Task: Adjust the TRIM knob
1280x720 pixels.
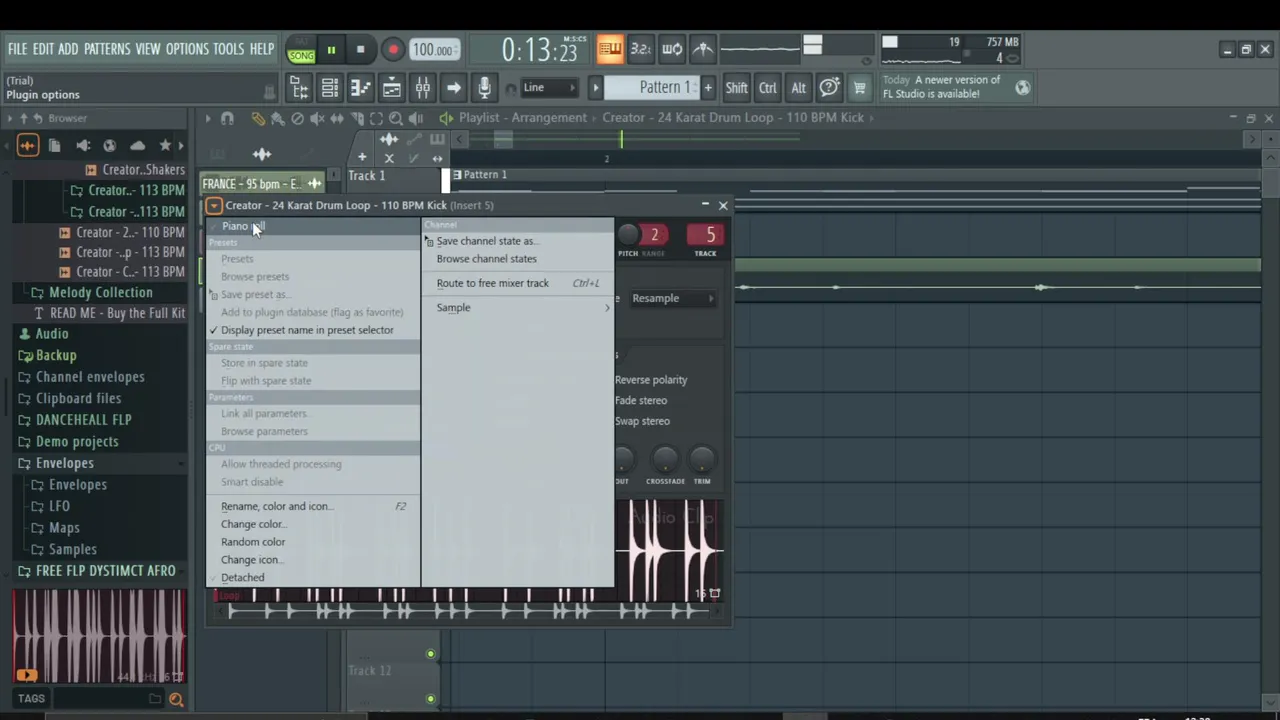Action: (702, 459)
